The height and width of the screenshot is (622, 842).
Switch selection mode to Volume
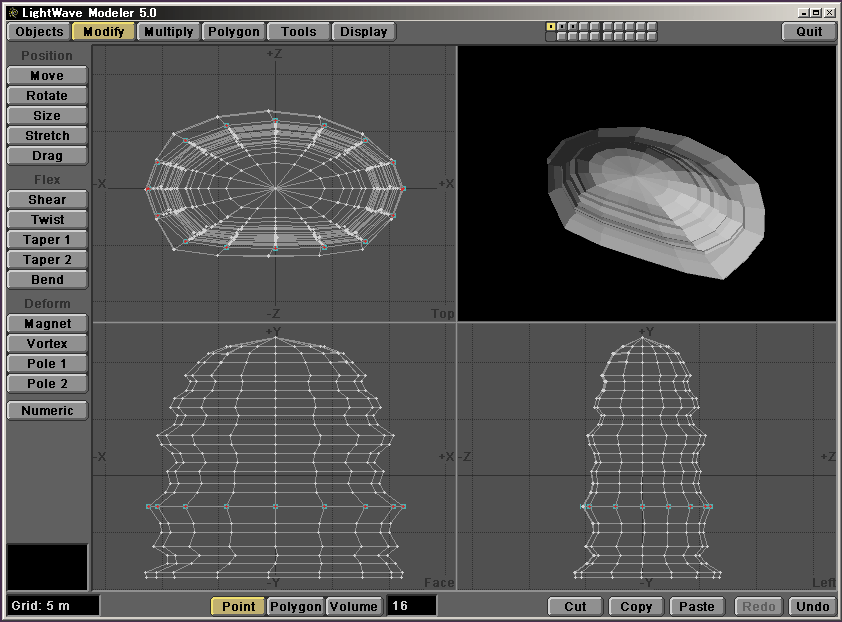pyautogui.click(x=354, y=606)
